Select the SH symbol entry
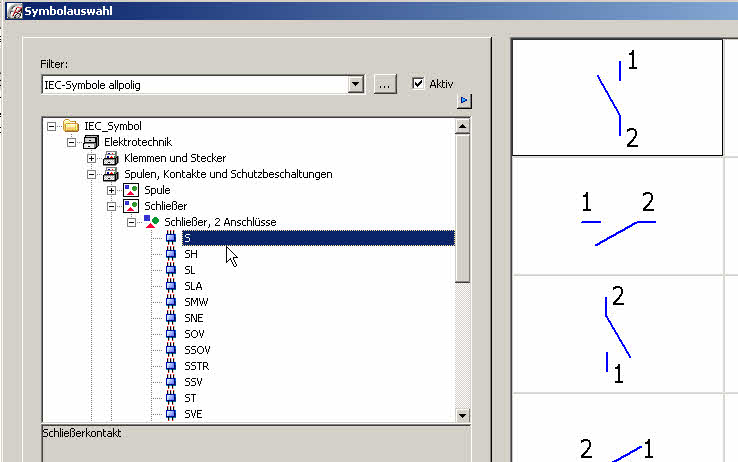Viewport: 738px width, 462px height. pyautogui.click(x=191, y=254)
